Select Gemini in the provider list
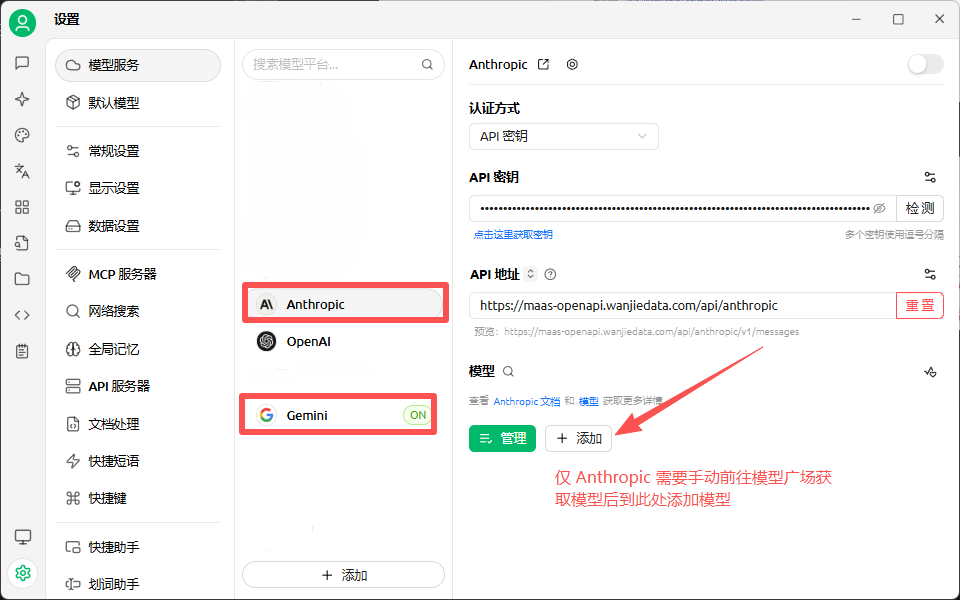960x600 pixels. [x=307, y=415]
